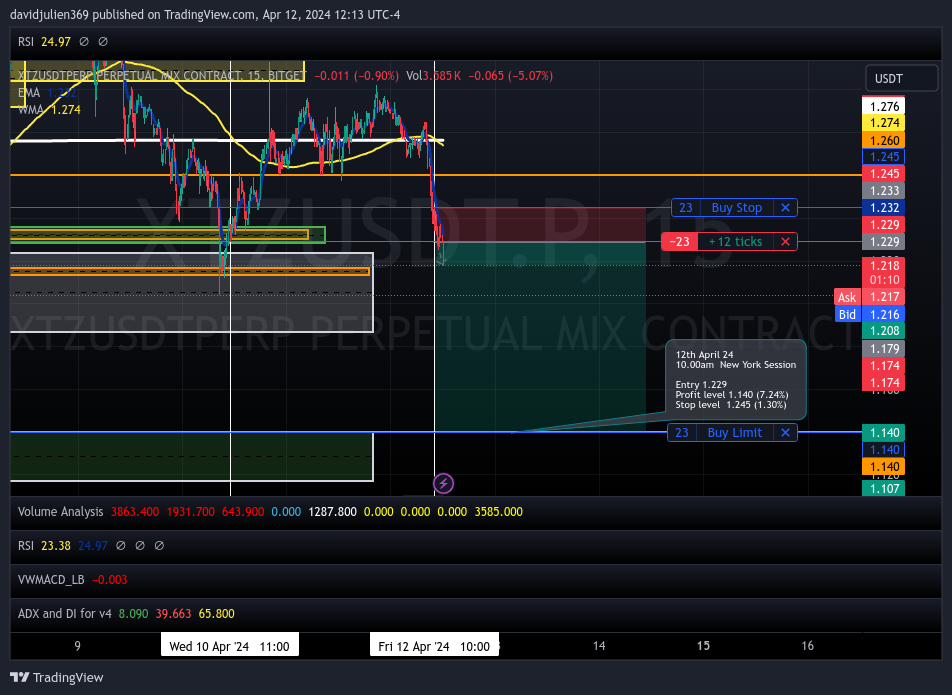Image resolution: width=952 pixels, height=695 pixels.
Task: Click the Volume Analysis indicator title
Action: (61, 512)
